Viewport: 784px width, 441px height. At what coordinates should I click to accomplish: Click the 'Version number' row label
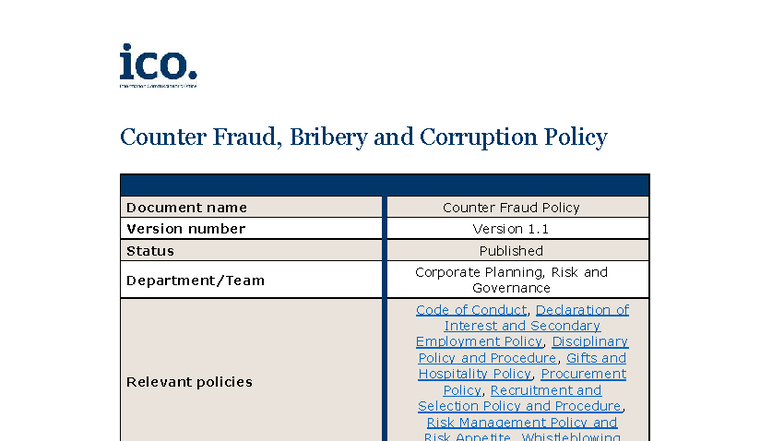185,229
